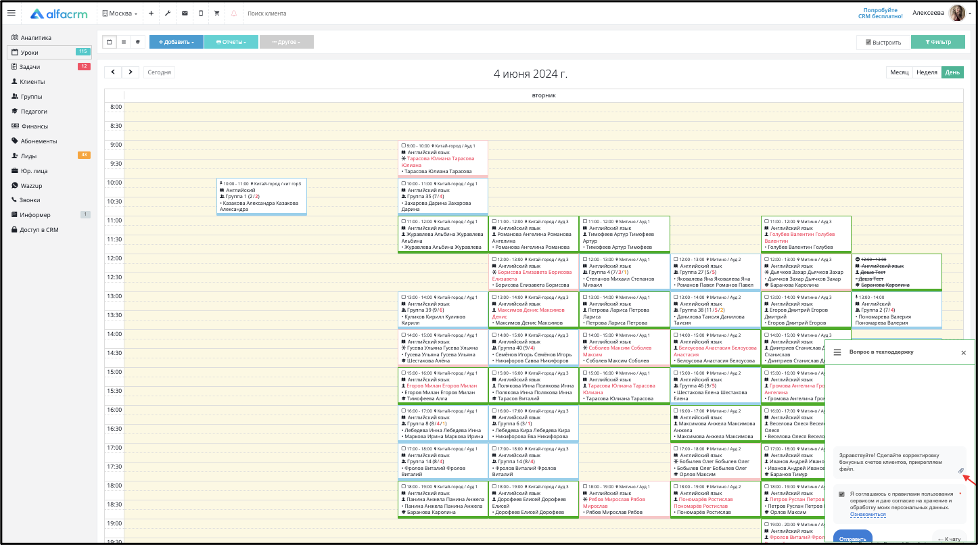Click the third view-mode icon beside list view

click(x=138, y=42)
